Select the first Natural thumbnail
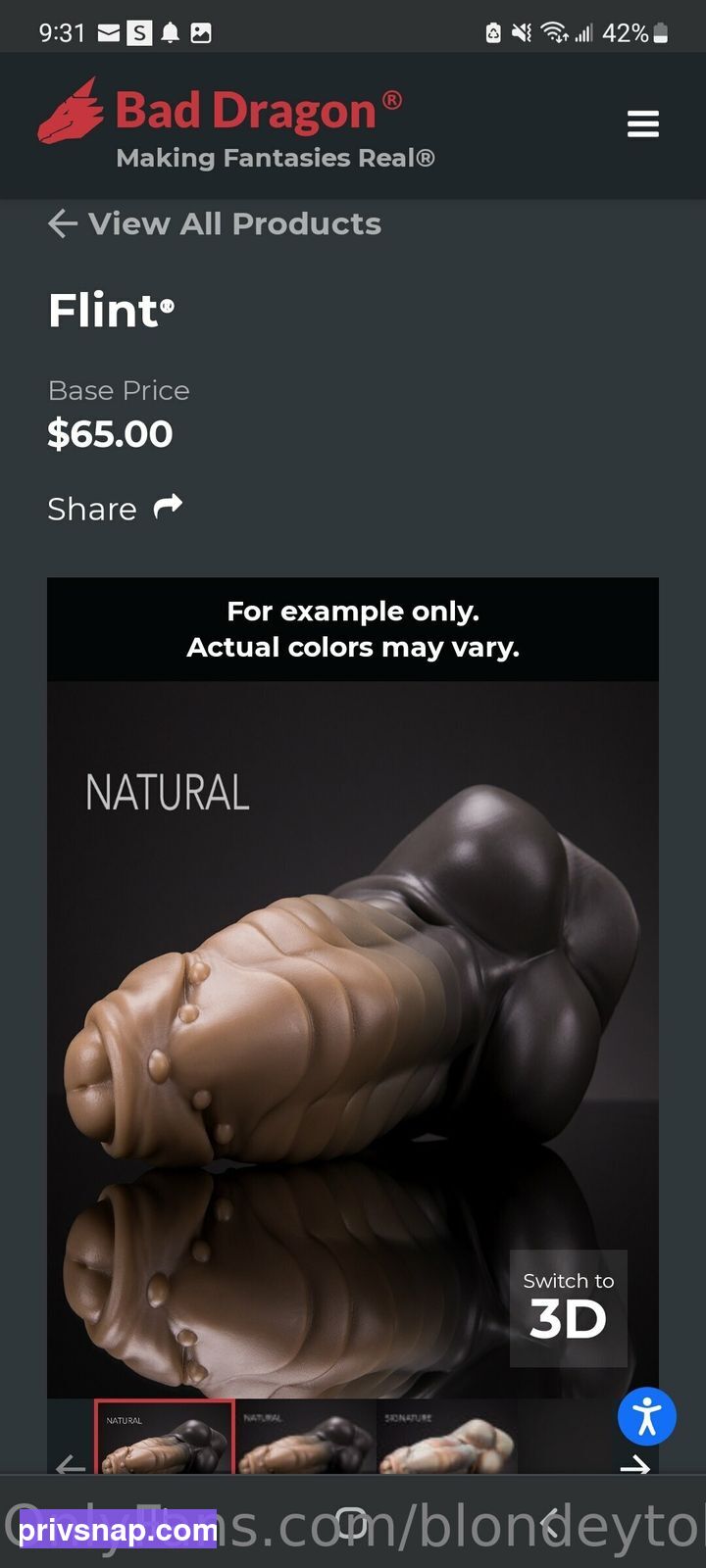706x1568 pixels. [165, 1438]
